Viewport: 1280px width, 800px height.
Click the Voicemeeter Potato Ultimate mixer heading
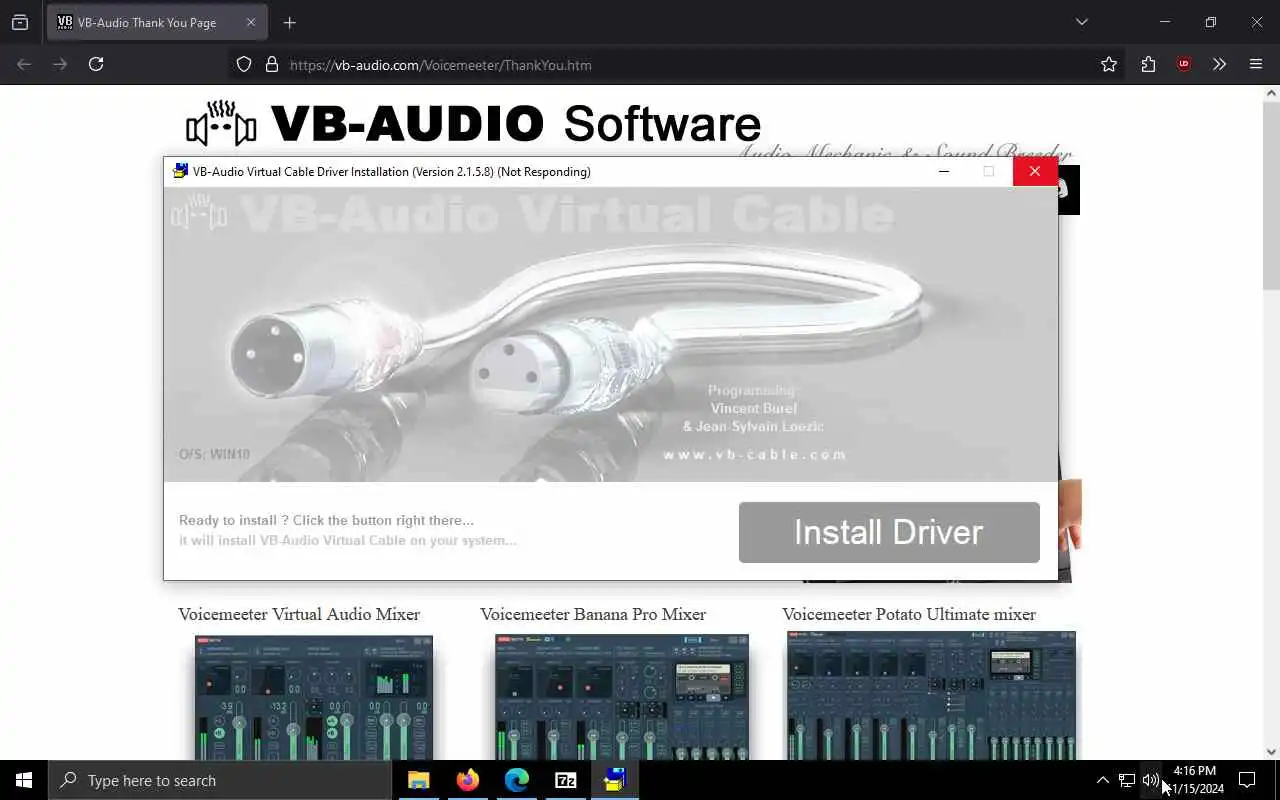909,614
